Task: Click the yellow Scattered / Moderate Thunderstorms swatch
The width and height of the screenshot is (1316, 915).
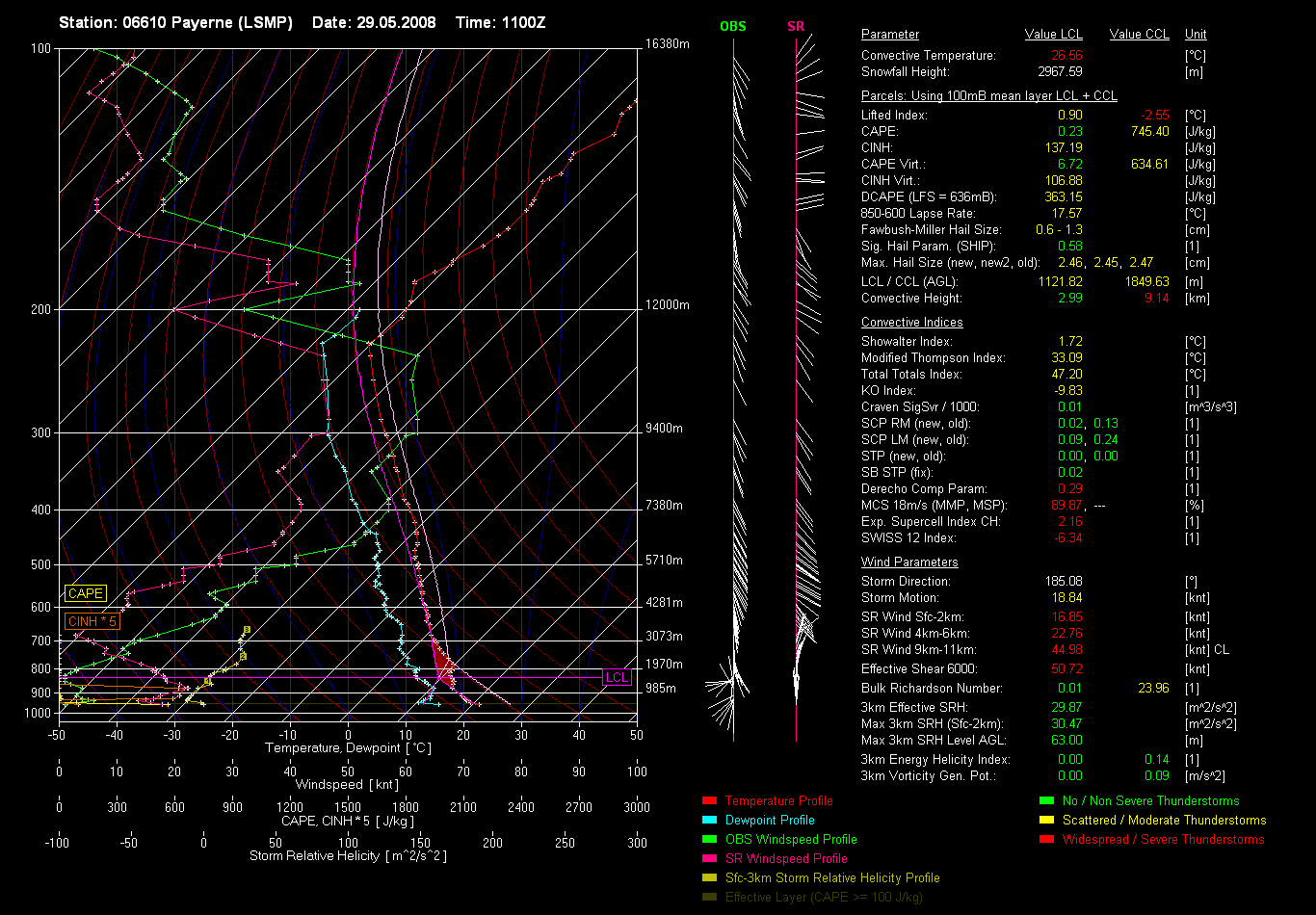Action: pos(1046,821)
